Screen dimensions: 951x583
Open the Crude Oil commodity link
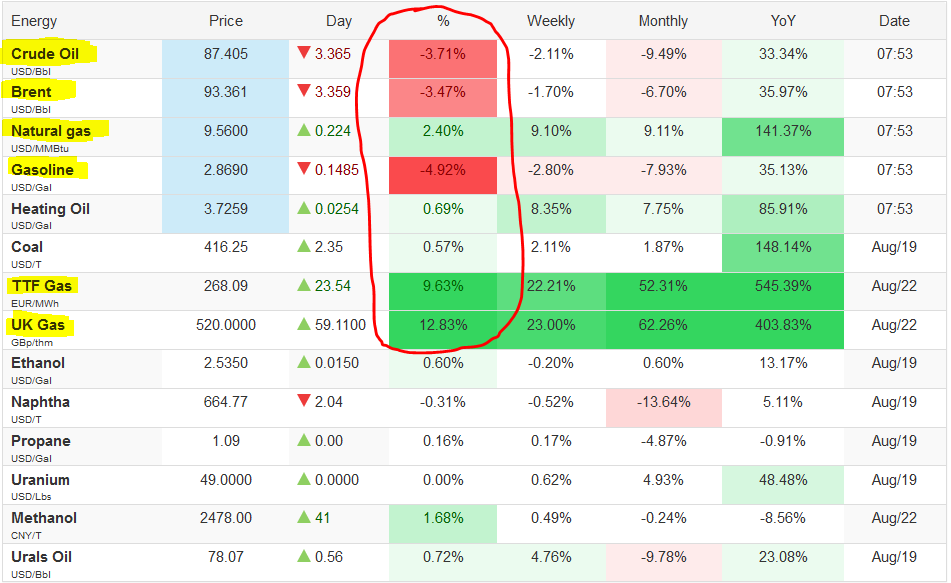coord(45,54)
